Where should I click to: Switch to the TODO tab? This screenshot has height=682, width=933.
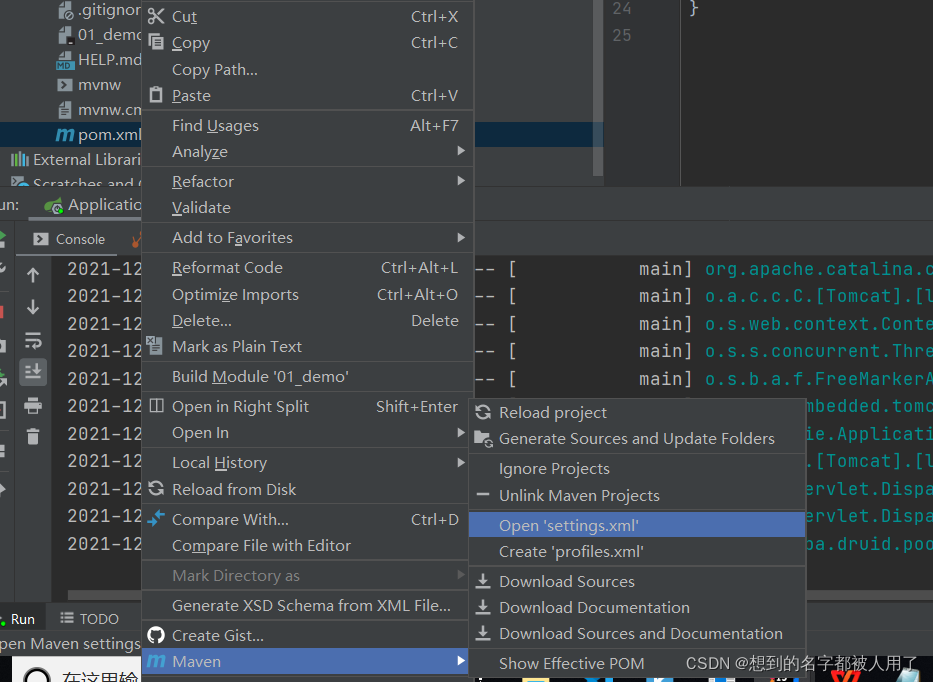[97, 618]
